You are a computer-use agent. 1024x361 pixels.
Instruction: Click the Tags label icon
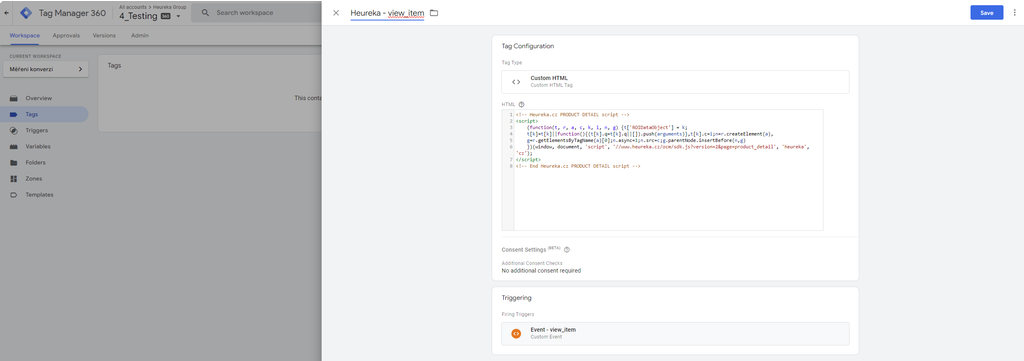pos(13,114)
